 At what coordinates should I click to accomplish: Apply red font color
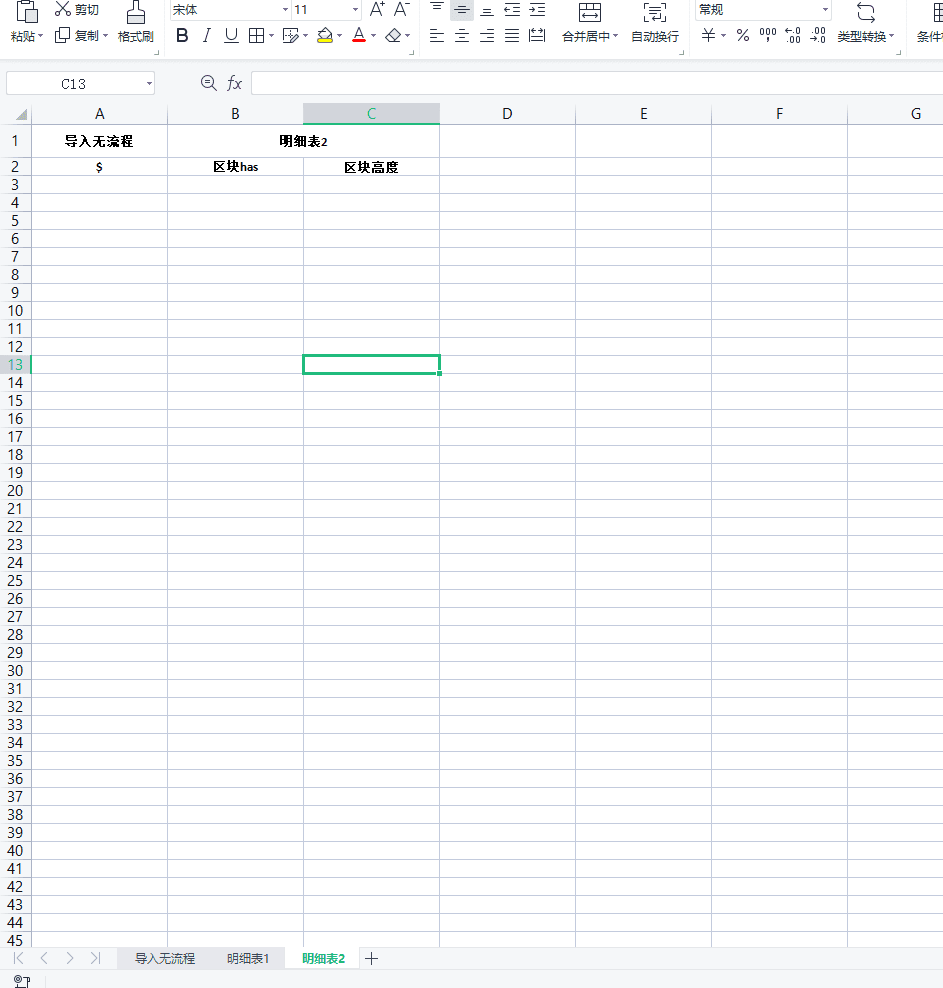click(x=359, y=36)
